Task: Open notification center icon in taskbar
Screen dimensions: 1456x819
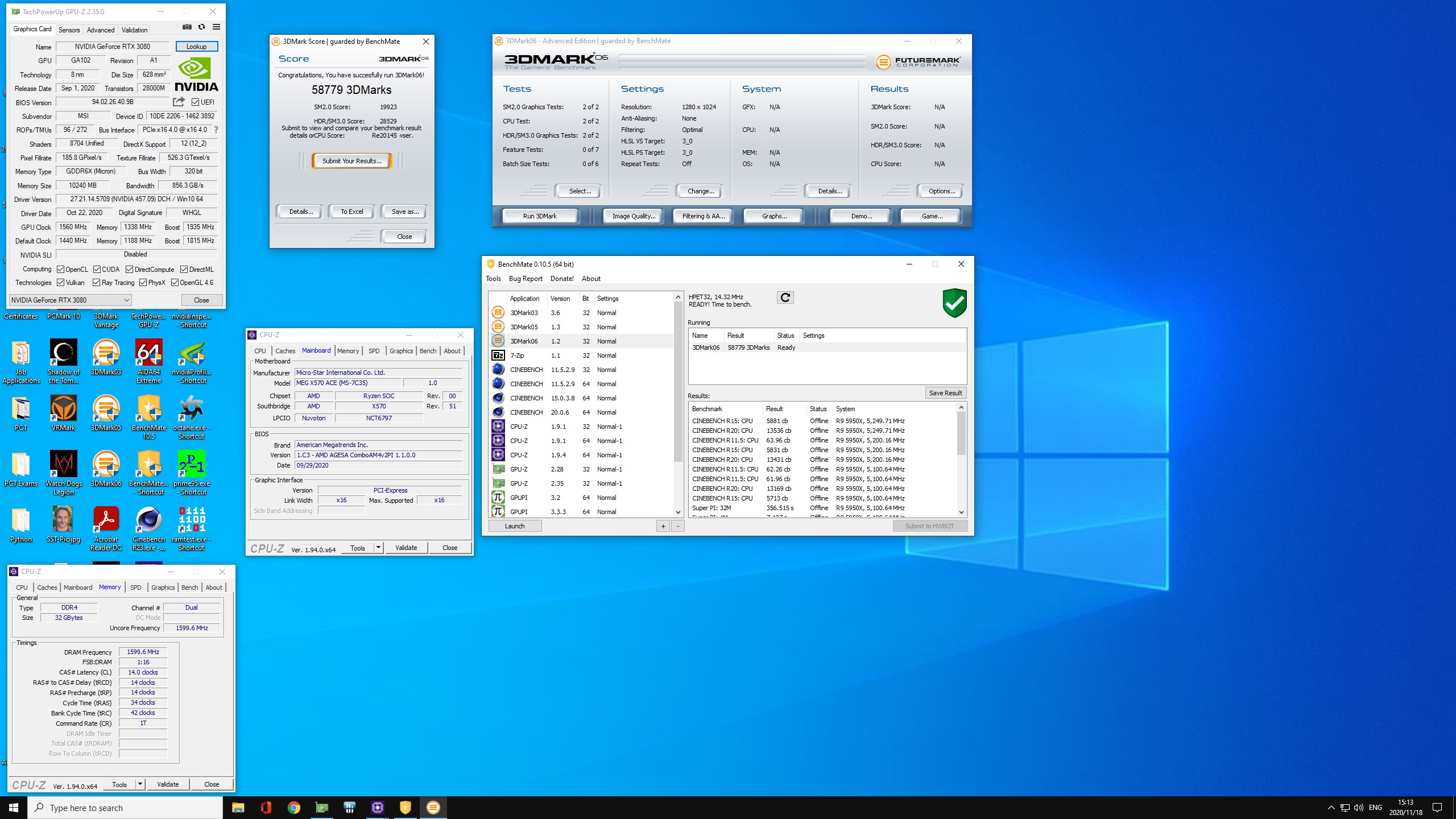Action: [1437, 808]
